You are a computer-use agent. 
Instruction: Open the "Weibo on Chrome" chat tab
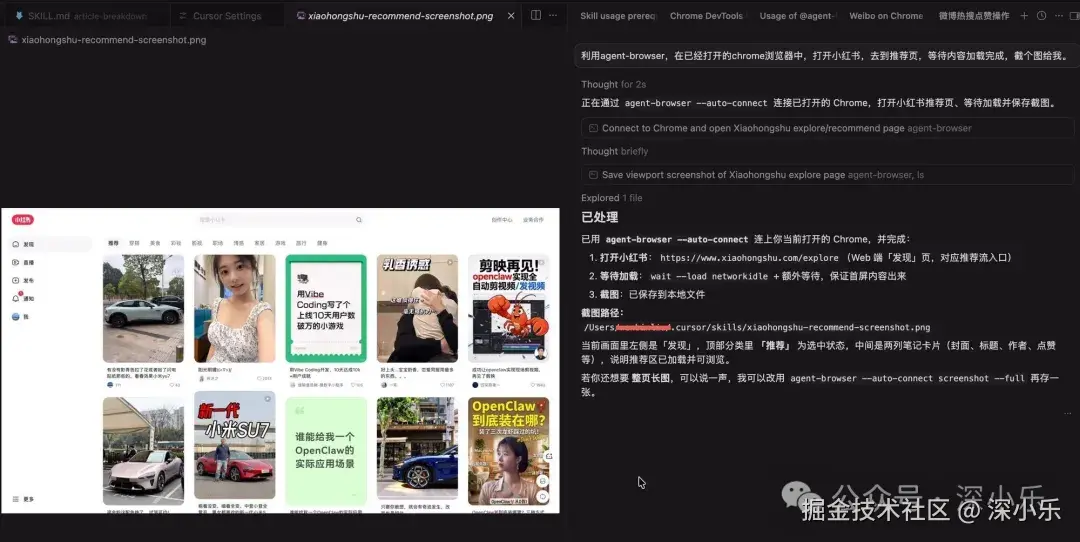coord(886,15)
